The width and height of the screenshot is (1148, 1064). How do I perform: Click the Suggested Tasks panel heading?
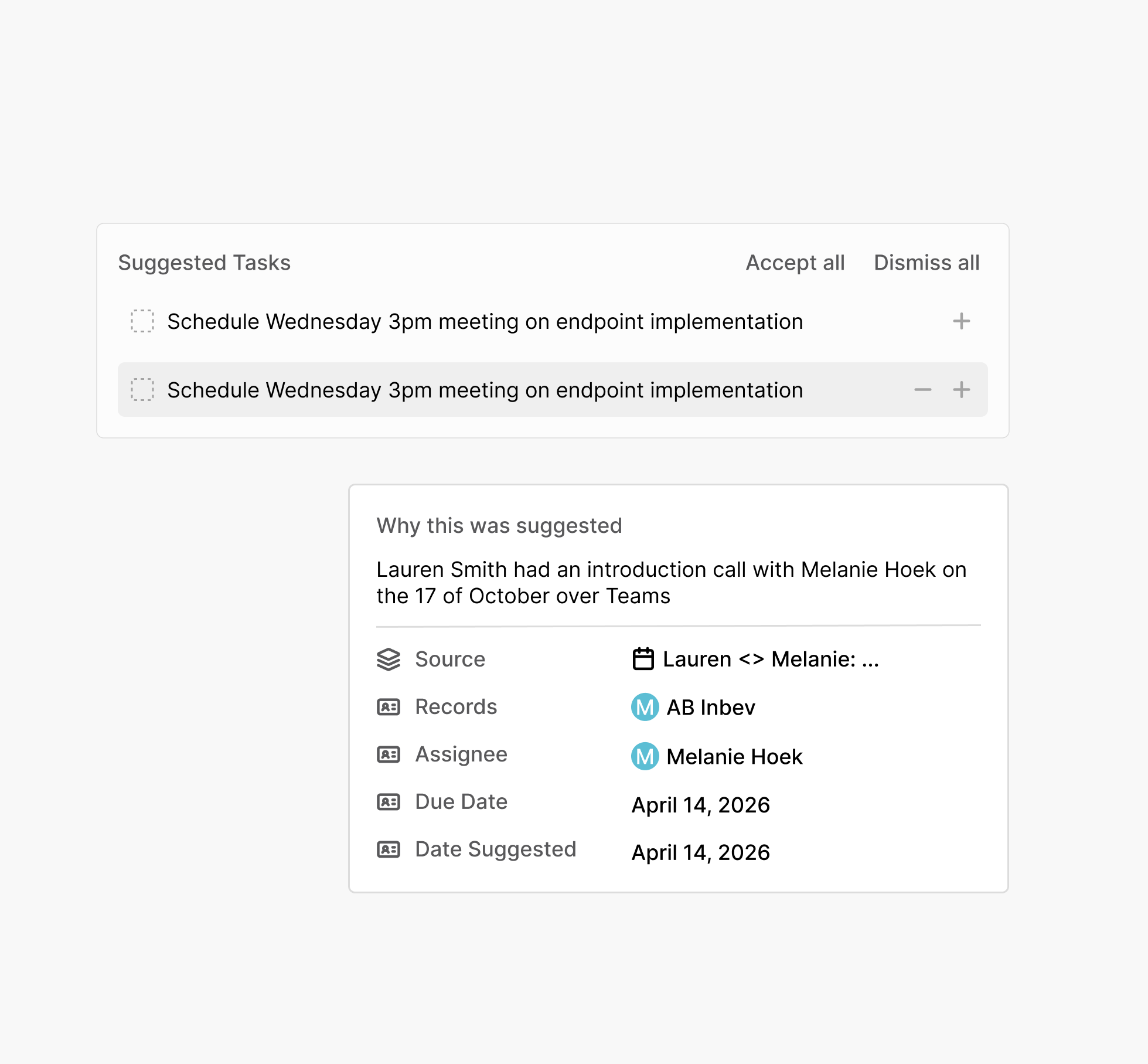pyautogui.click(x=204, y=263)
